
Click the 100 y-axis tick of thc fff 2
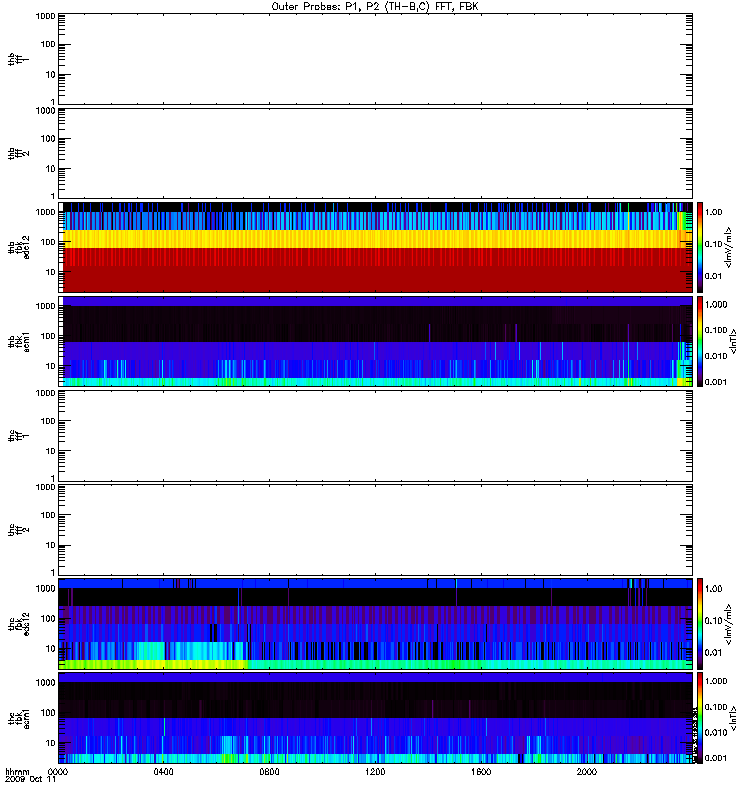(x=48, y=515)
